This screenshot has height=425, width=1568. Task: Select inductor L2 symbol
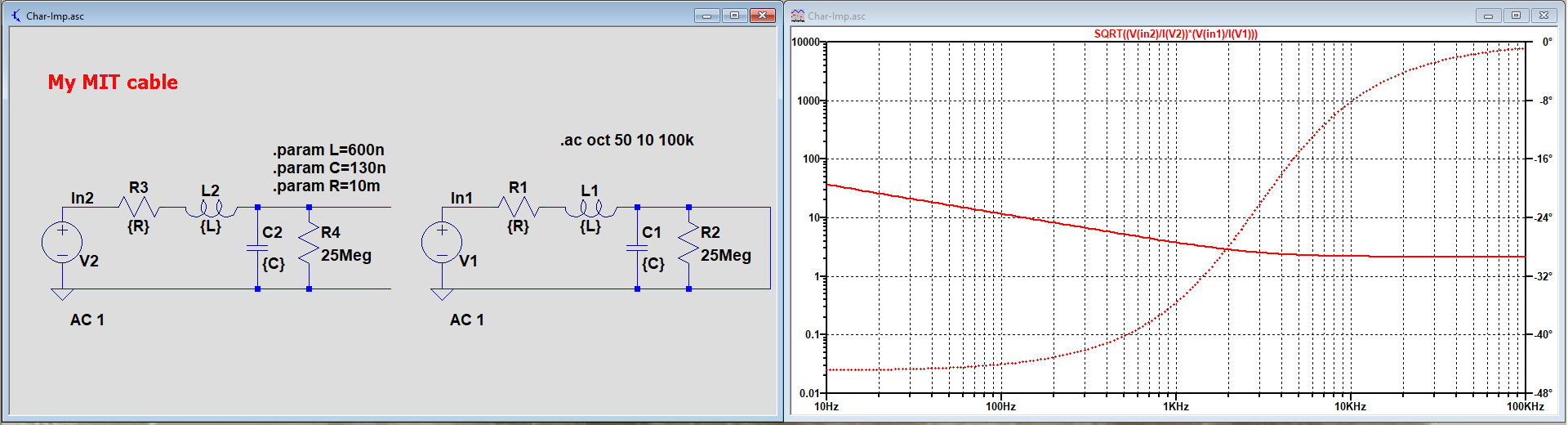[211, 208]
